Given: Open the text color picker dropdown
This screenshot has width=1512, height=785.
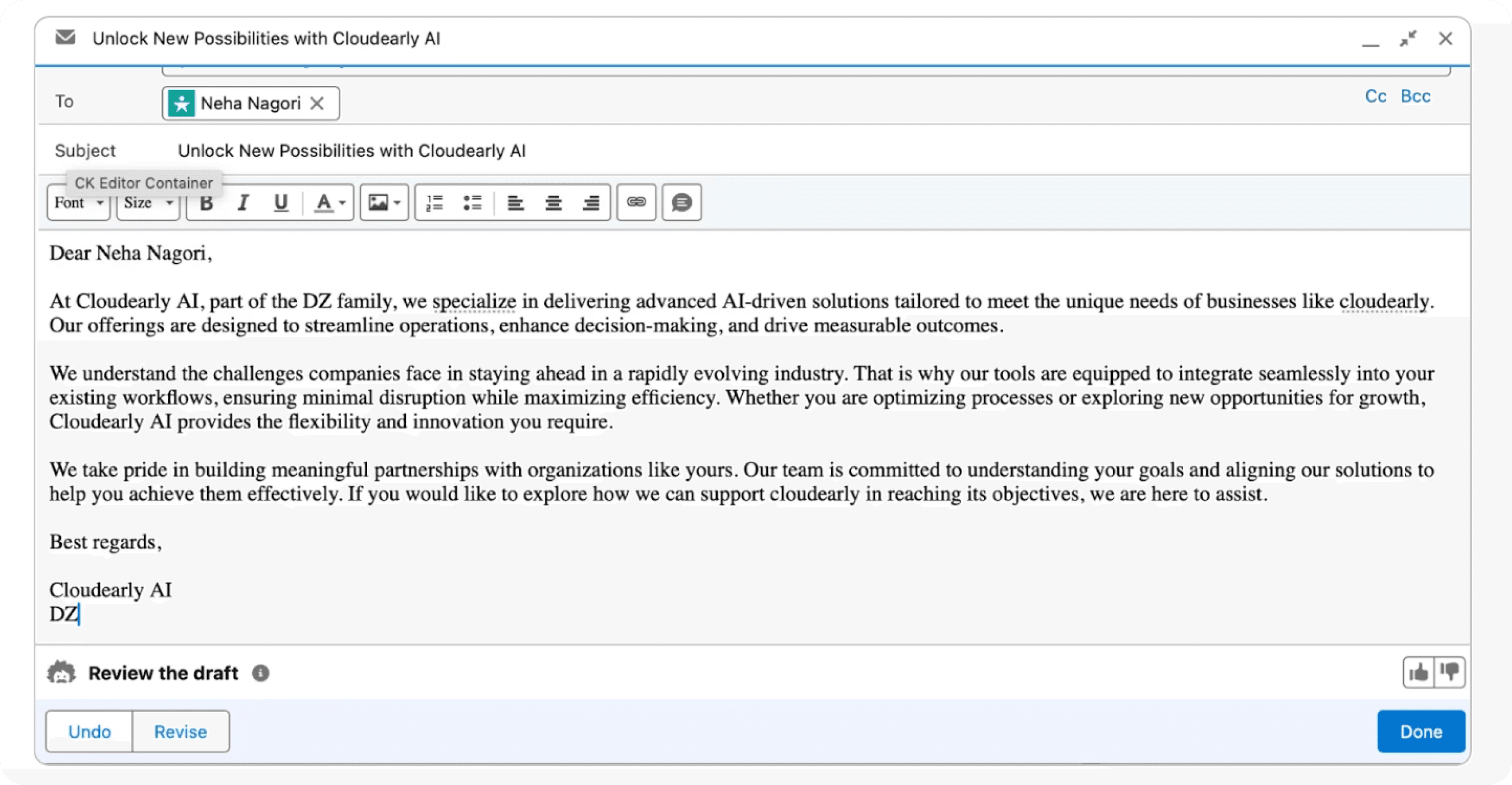Looking at the screenshot, I should click(330, 203).
